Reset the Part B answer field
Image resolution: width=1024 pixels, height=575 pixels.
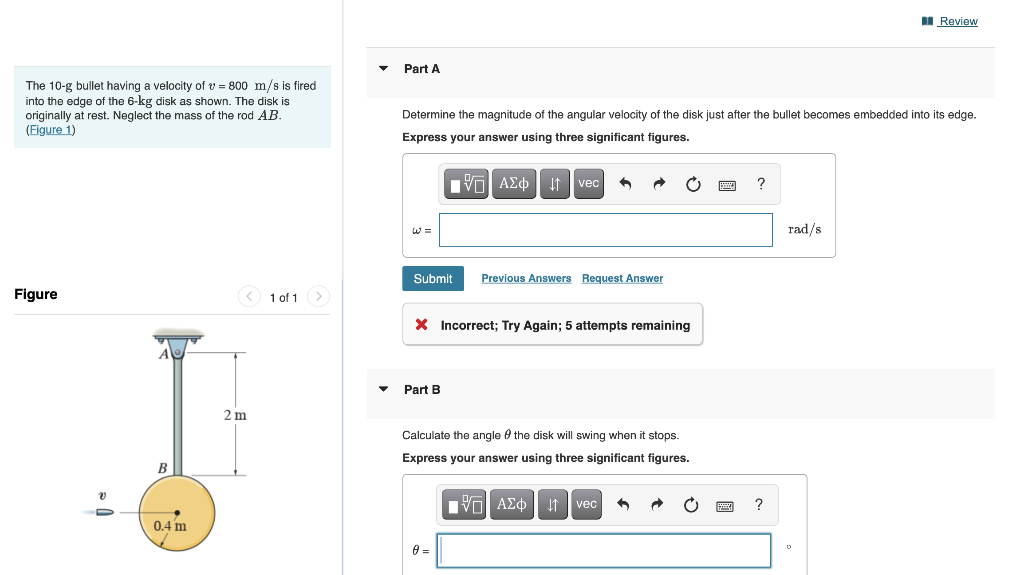[x=691, y=505]
